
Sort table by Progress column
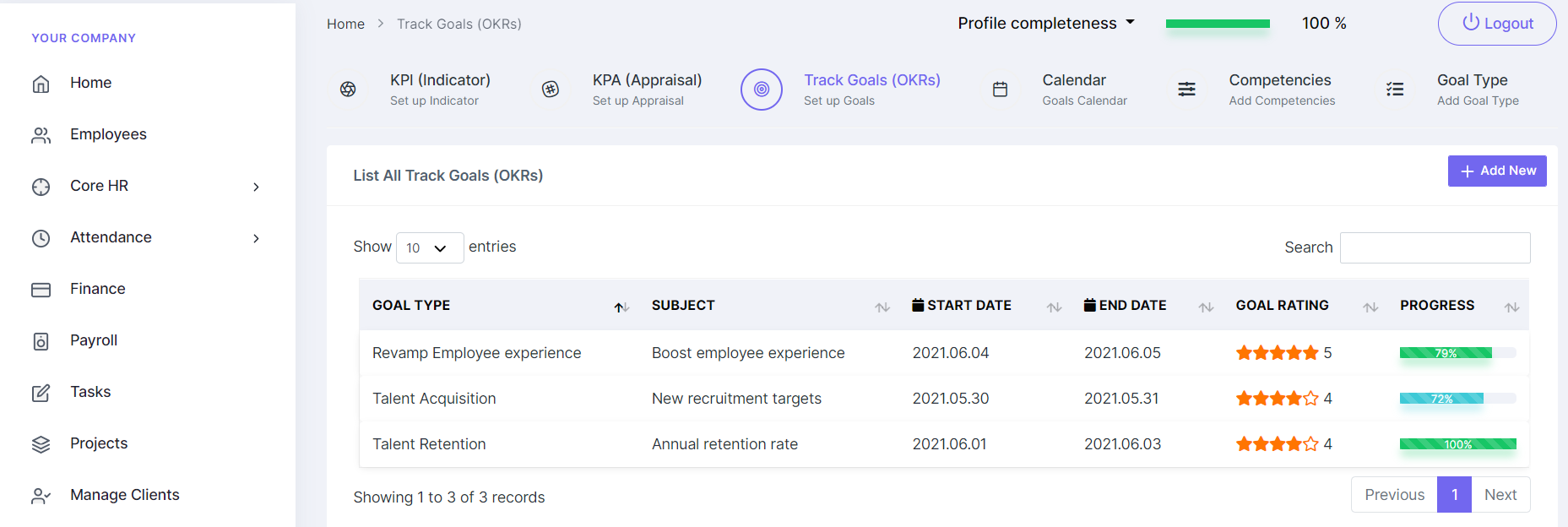point(1511,307)
